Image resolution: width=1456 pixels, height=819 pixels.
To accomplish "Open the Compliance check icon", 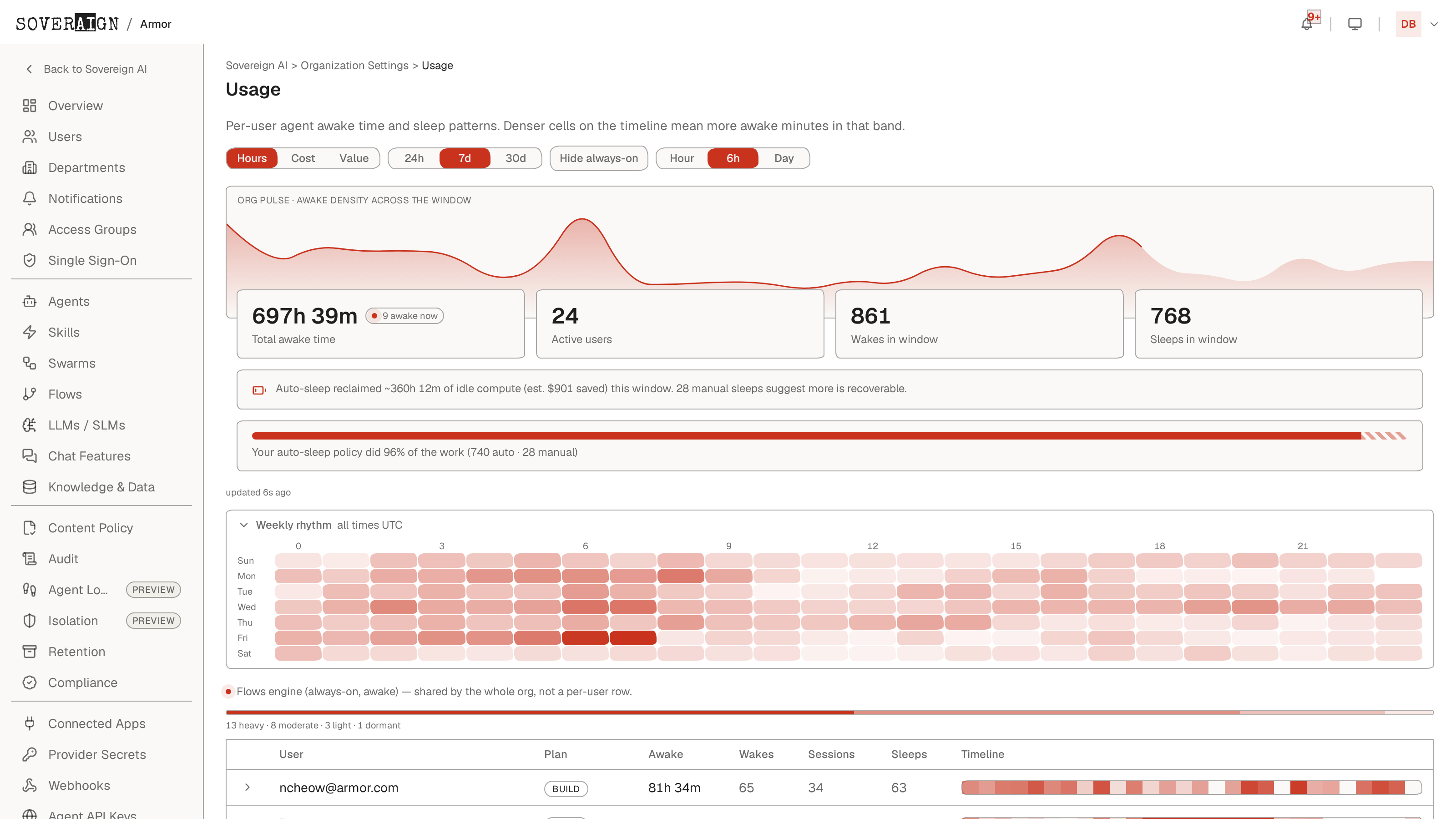I will [x=30, y=683].
